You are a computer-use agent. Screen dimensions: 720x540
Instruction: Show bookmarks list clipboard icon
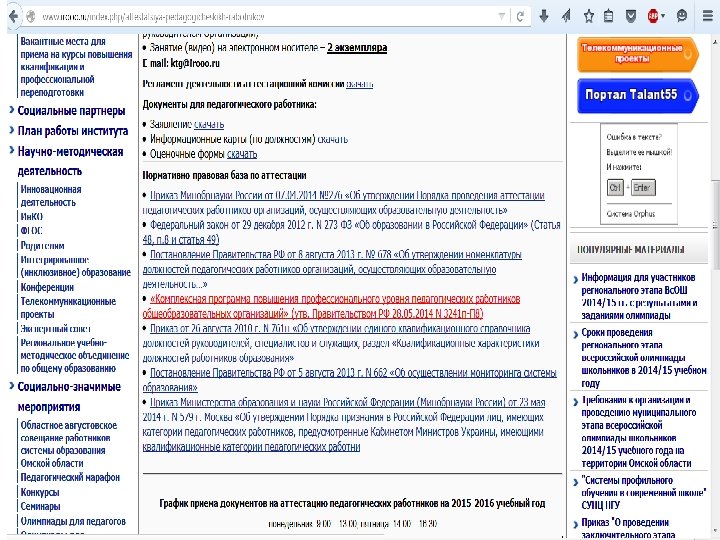[608, 17]
